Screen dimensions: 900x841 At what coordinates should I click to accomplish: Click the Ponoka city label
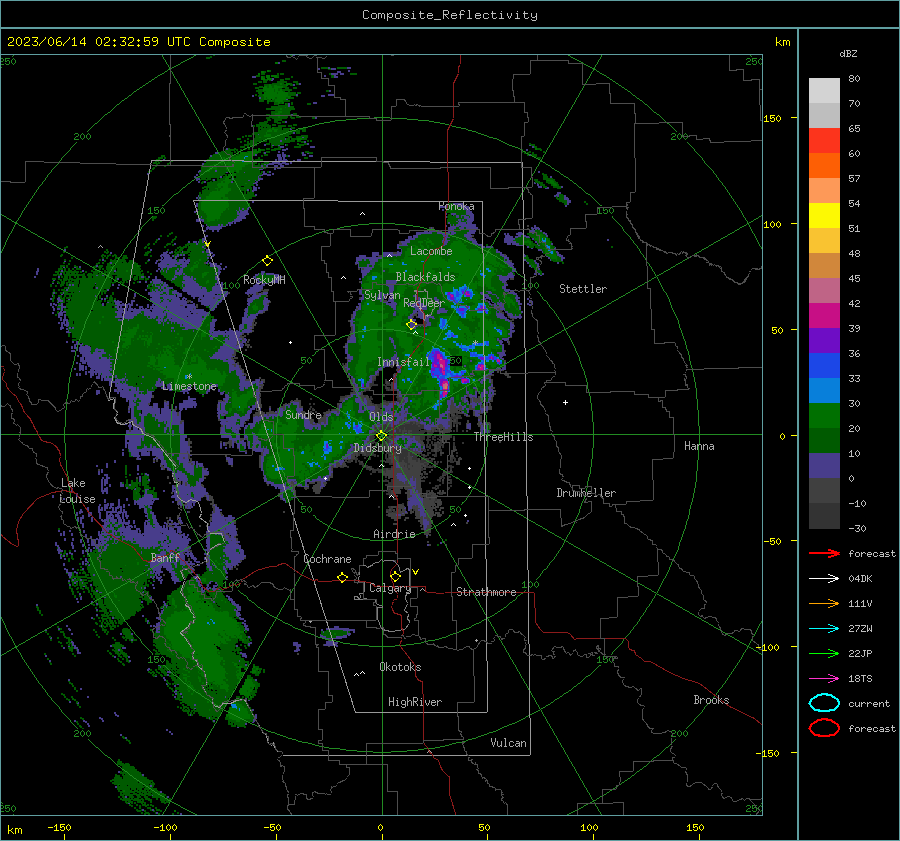click(456, 206)
